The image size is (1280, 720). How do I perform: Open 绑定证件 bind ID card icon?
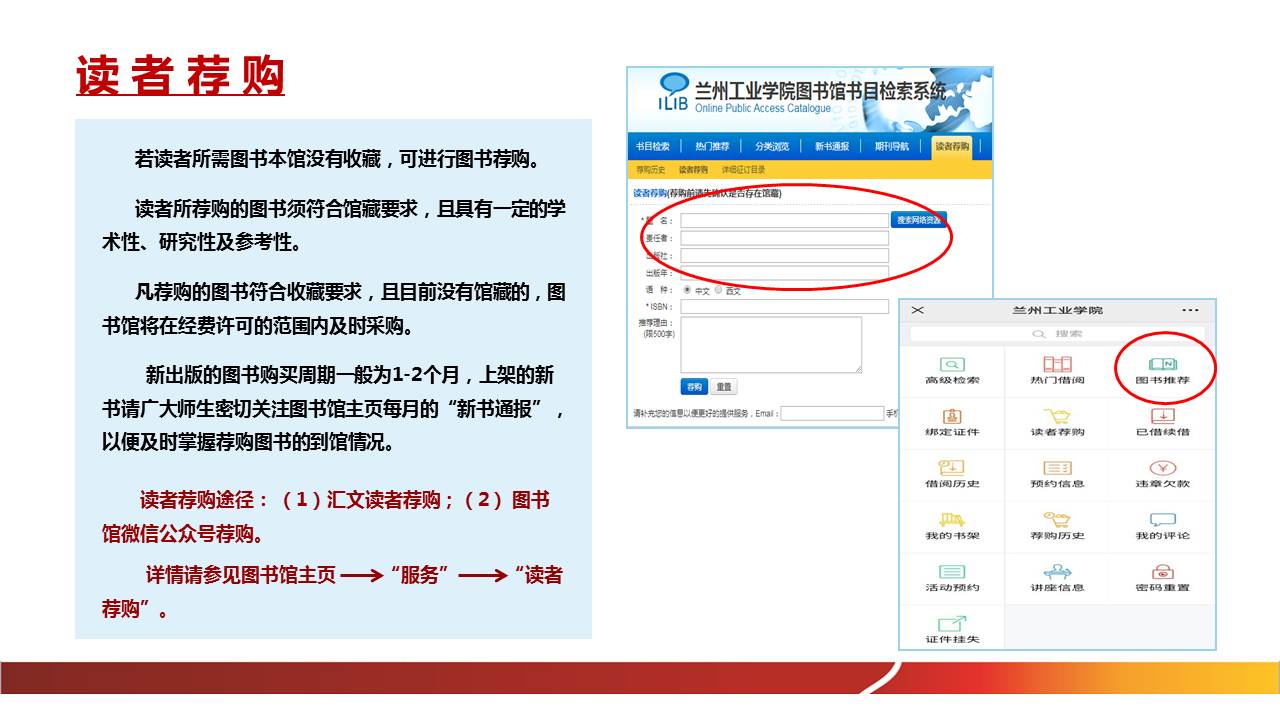coord(952,418)
